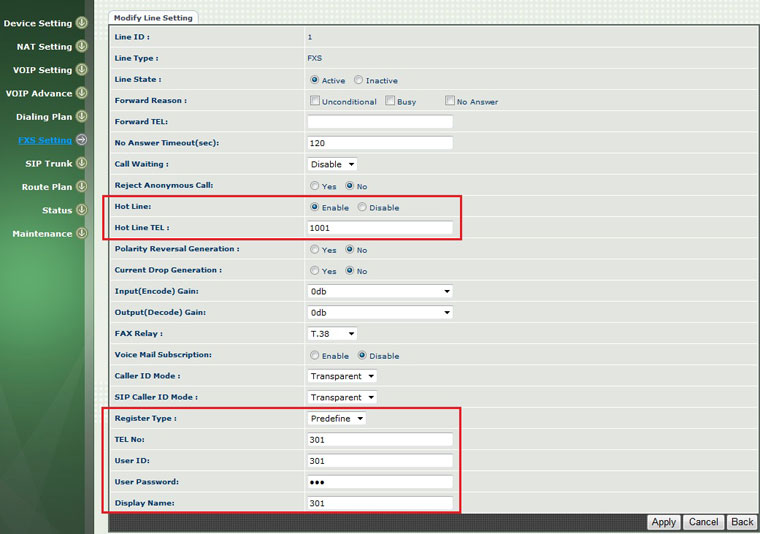Viewport: 760px width, 534px height.
Task: Click the arrow icon next to NAT Setting
Action: click(x=82, y=46)
